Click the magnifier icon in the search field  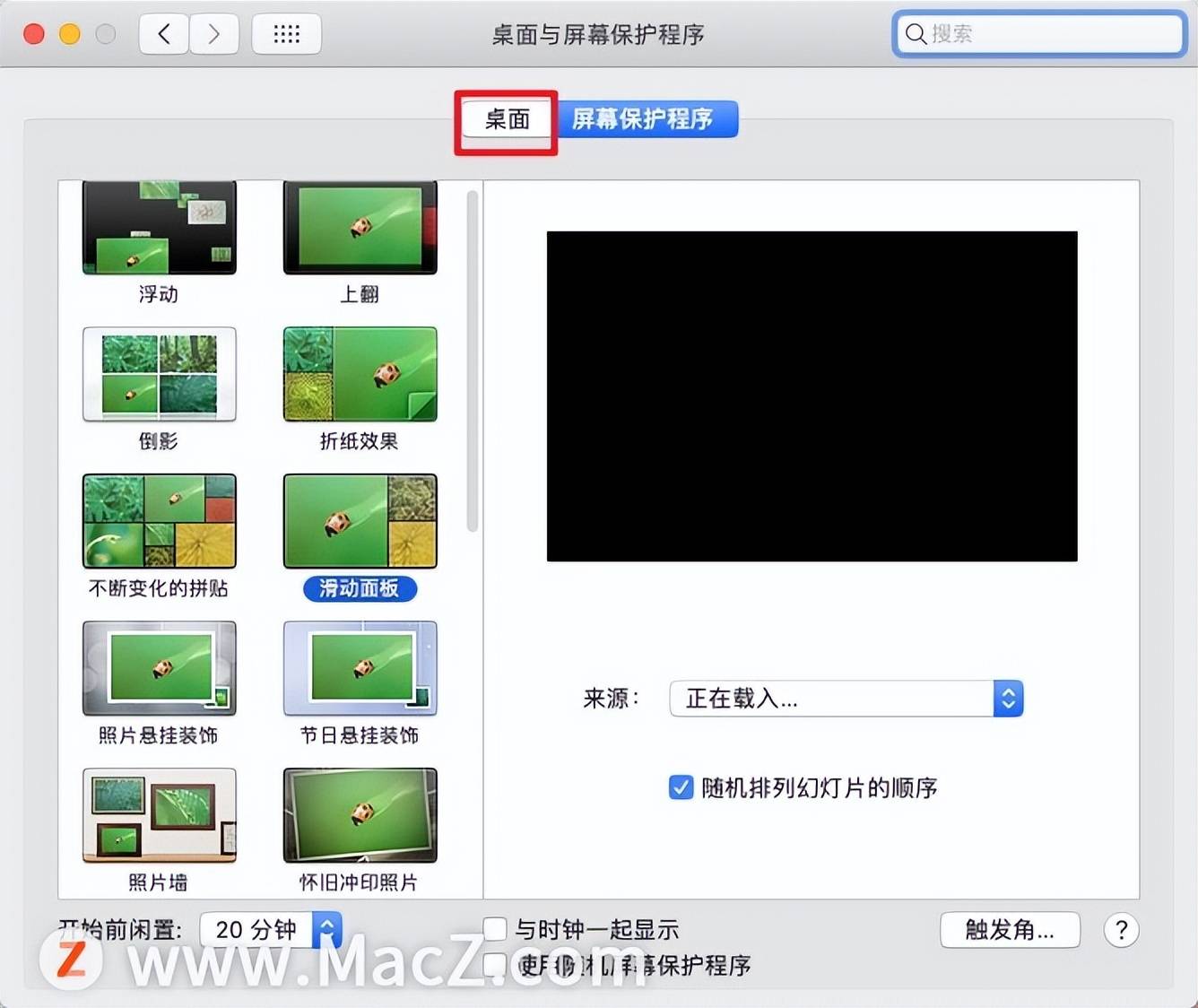[x=916, y=33]
